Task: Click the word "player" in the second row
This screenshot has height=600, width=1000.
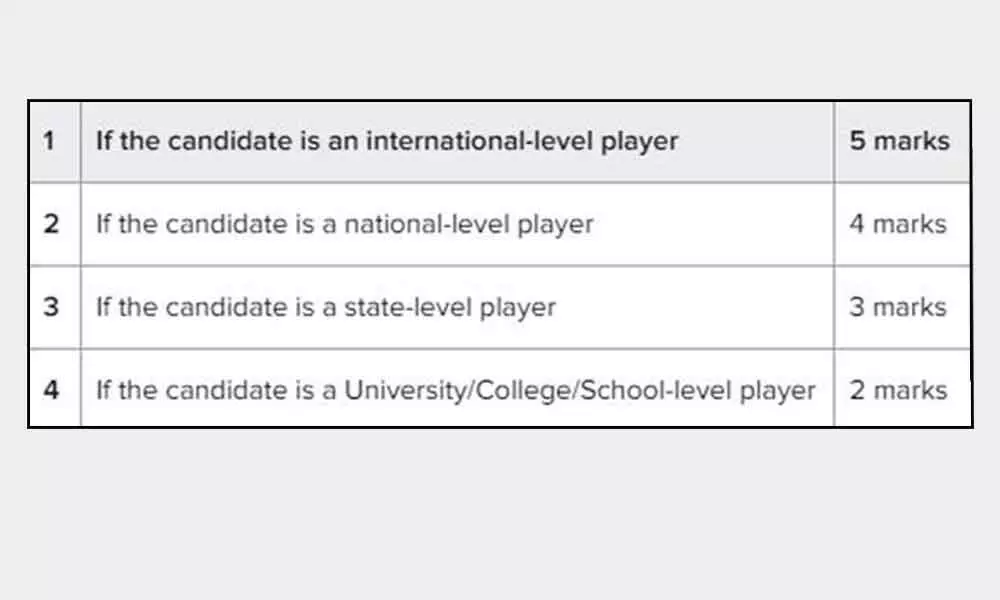Action: pos(557,225)
